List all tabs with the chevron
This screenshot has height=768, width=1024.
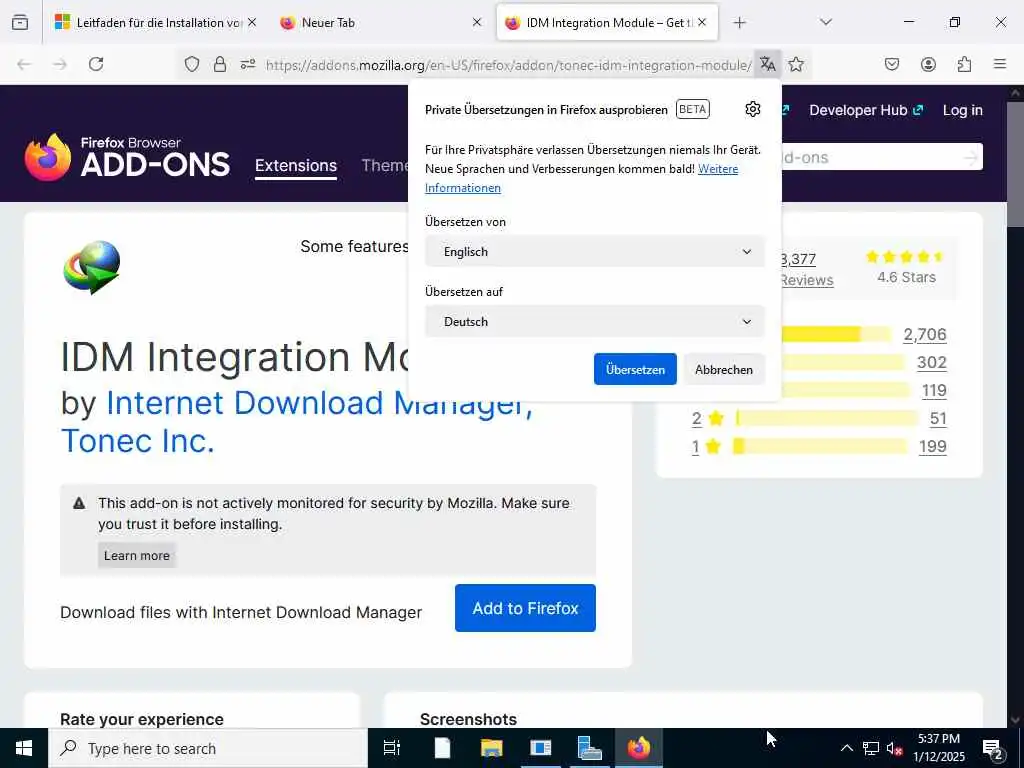[826, 22]
